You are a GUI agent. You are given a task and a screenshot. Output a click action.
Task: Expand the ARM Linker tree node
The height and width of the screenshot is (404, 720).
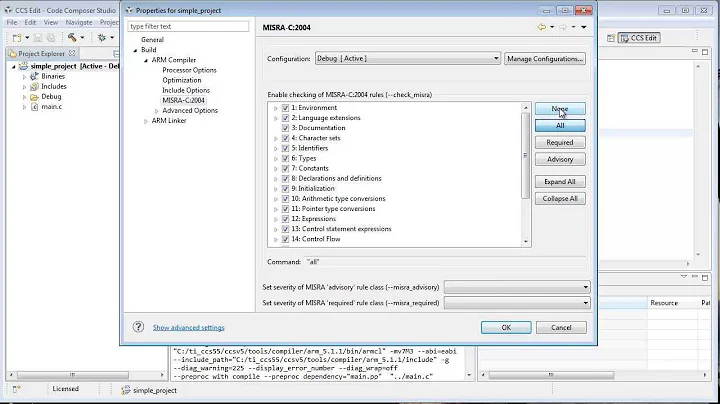tap(146, 121)
